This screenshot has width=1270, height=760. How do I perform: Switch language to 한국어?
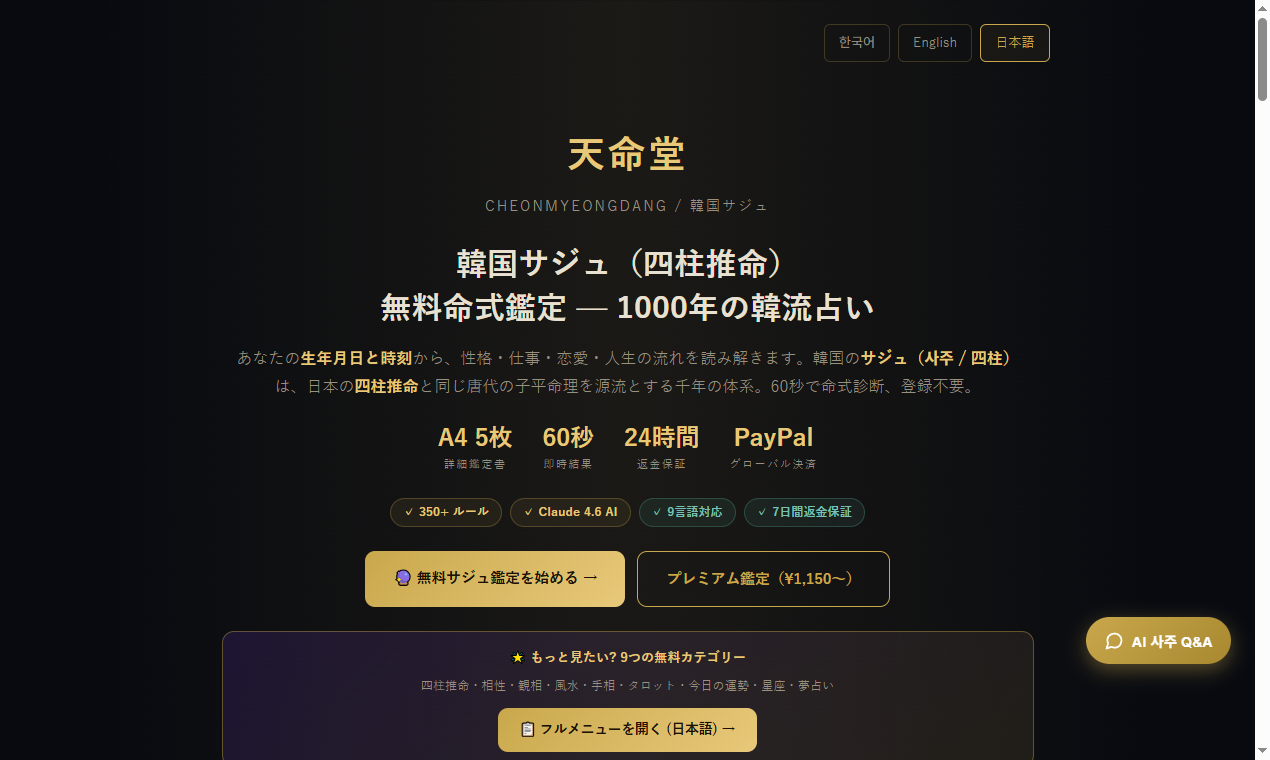[856, 43]
